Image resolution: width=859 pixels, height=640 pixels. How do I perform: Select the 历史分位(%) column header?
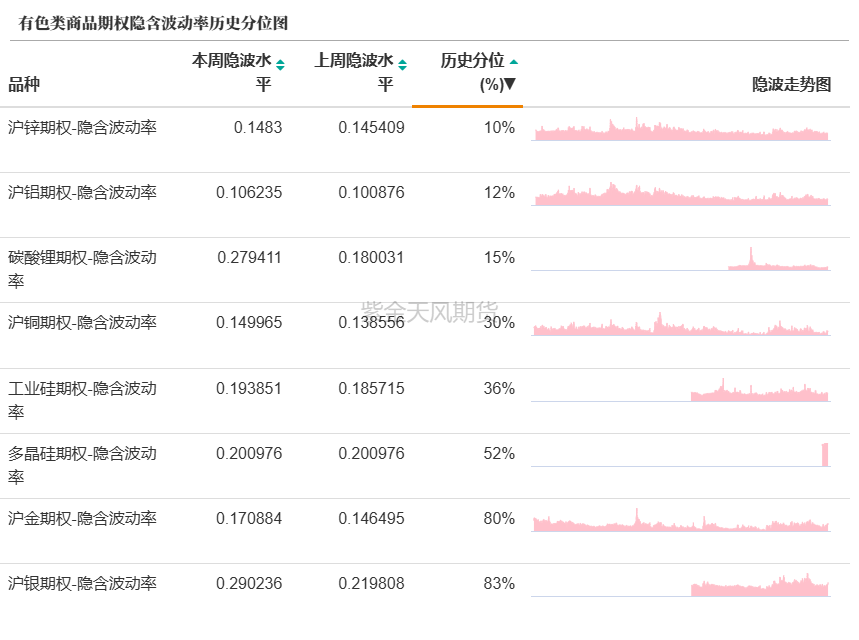[x=478, y=72]
